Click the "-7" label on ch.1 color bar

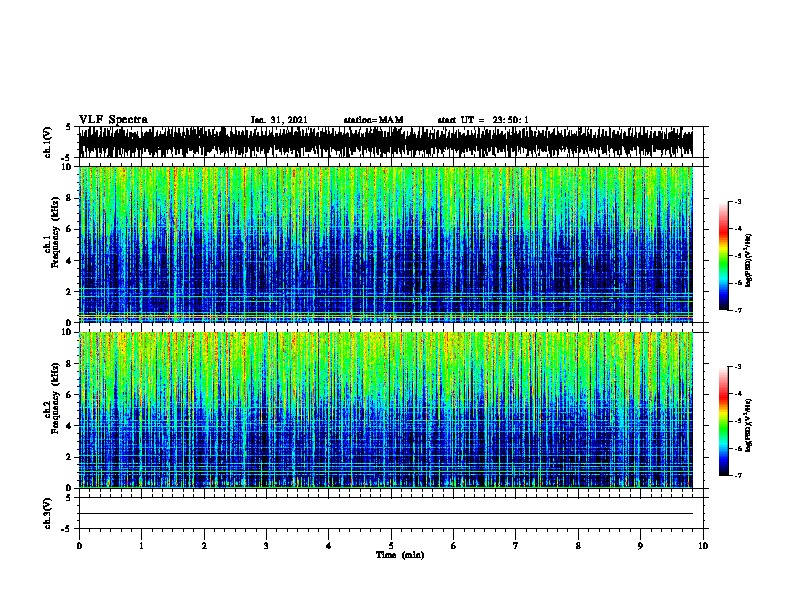[737, 310]
